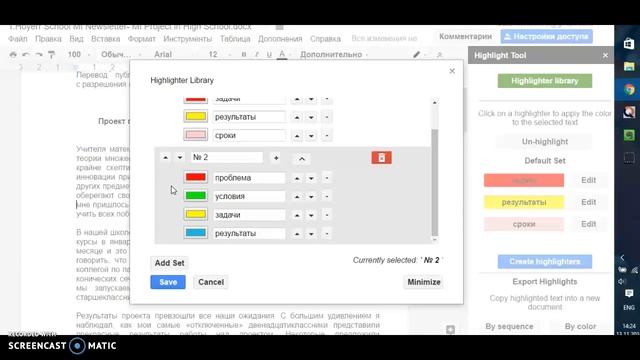Open Настройки доступа sharing button
The height and width of the screenshot is (360, 640).
(x=547, y=36)
